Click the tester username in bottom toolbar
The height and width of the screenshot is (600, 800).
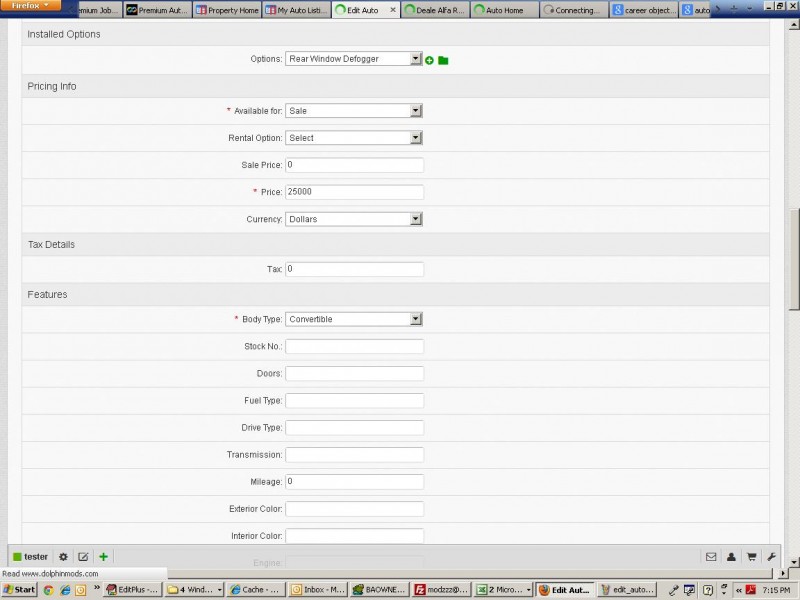36,557
